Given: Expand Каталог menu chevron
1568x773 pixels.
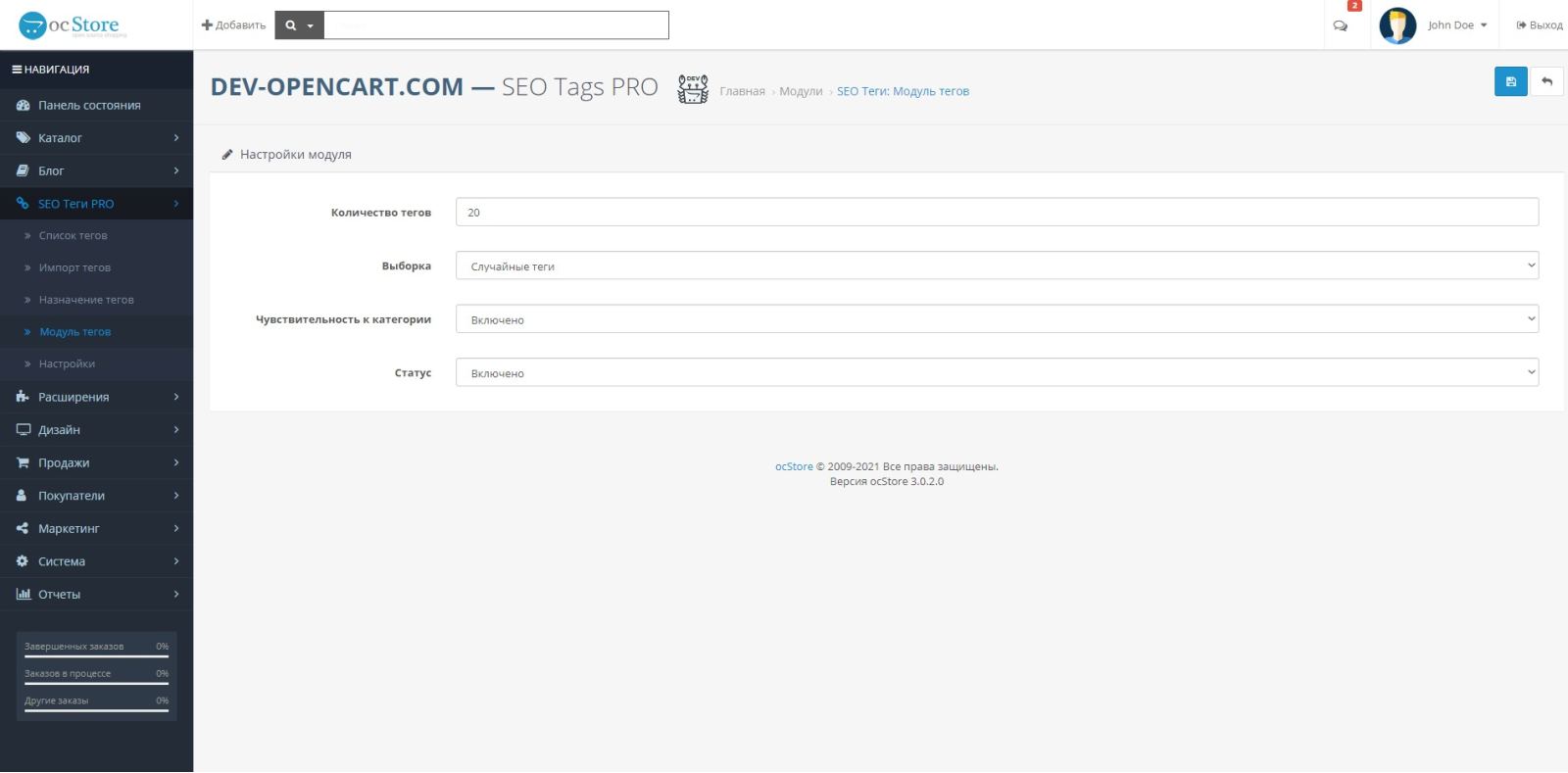Looking at the screenshot, I should click(176, 138).
